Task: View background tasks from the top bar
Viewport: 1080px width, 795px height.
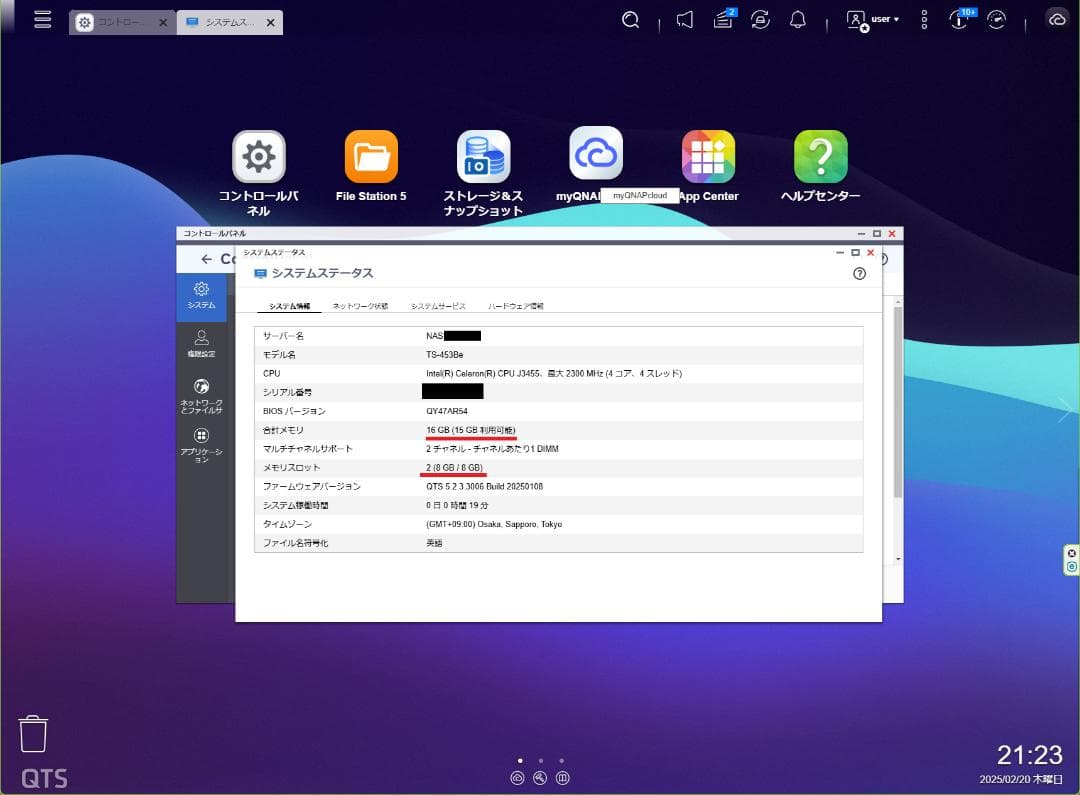Action: pyautogui.click(x=722, y=19)
